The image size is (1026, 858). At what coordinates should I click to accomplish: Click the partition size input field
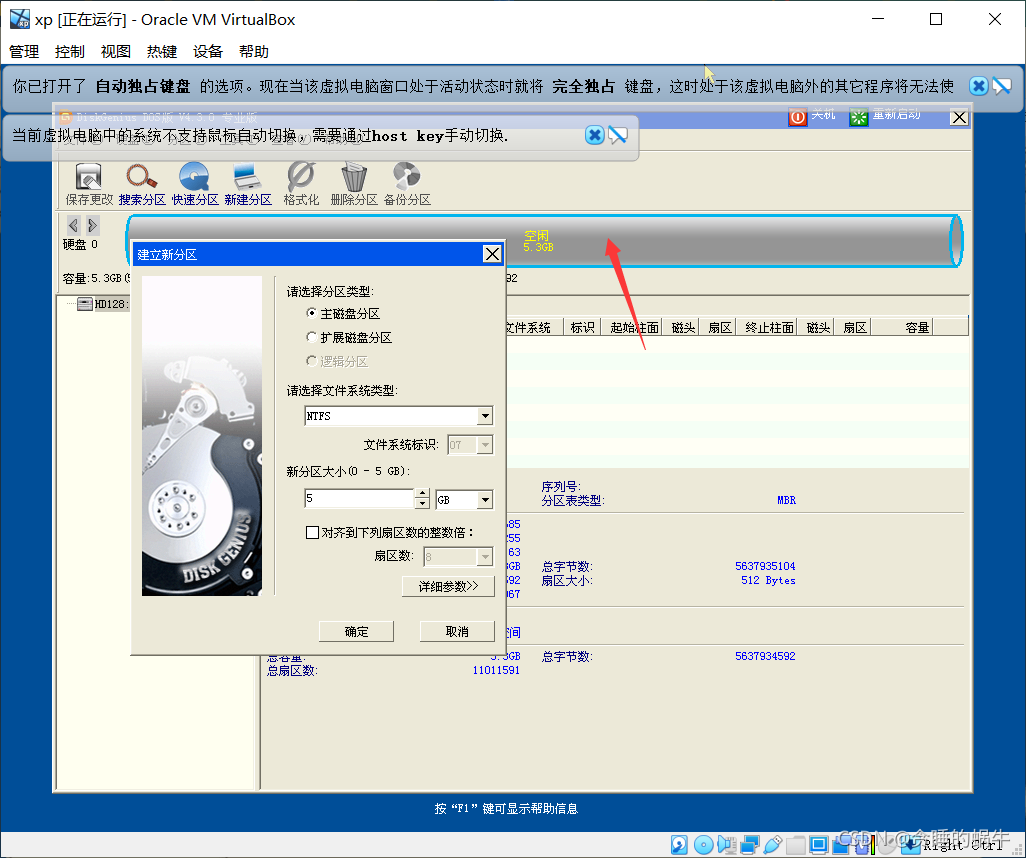pyautogui.click(x=359, y=499)
